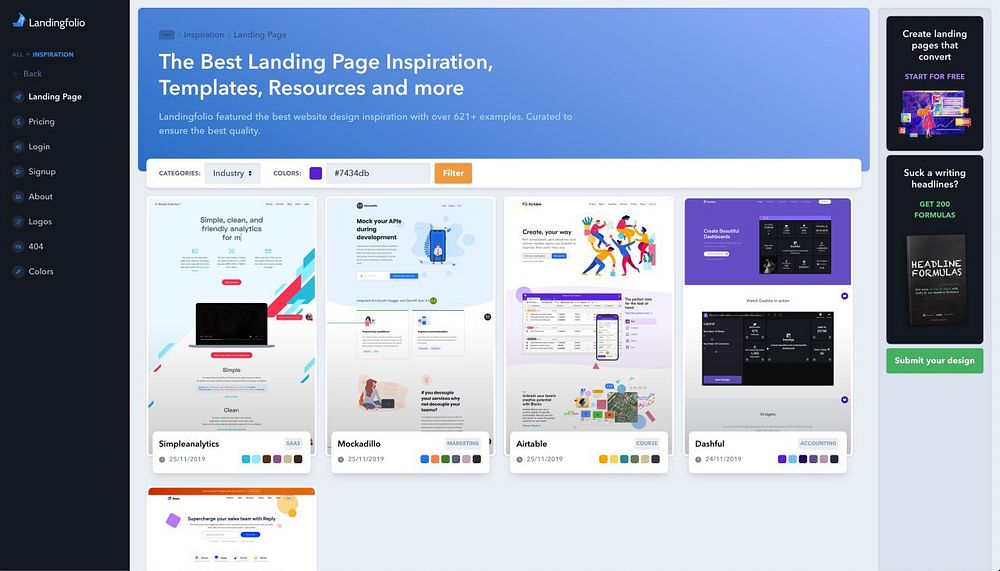Select the dark brown swatch on Simpleanalytics
Viewport: 1000px width, 571px height.
(267, 459)
